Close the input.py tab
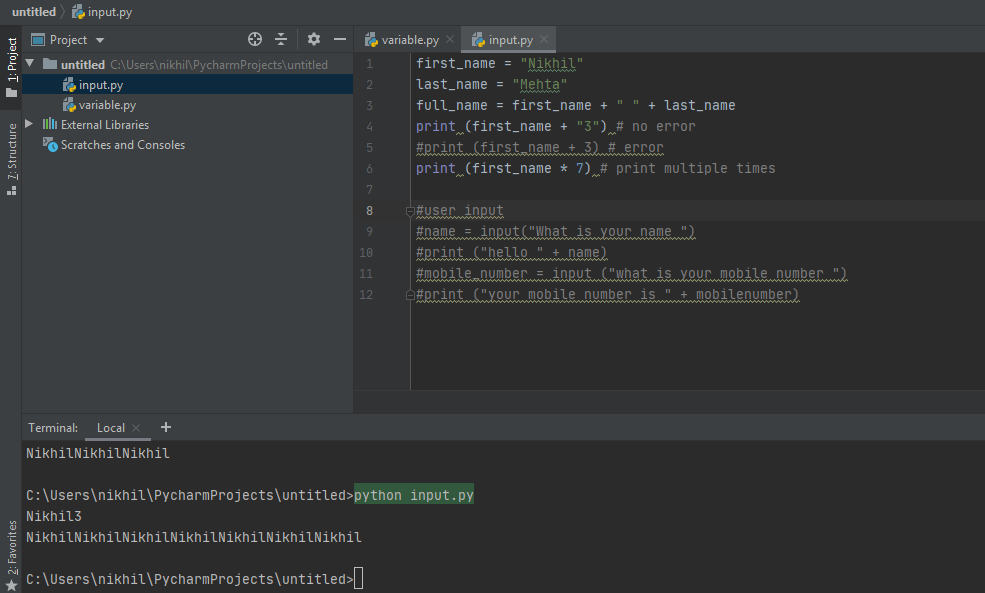This screenshot has height=593, width=985. tap(544, 39)
